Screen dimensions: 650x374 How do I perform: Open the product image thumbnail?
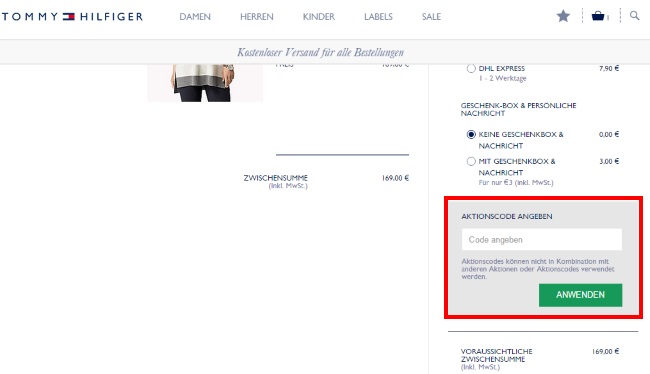click(205, 83)
